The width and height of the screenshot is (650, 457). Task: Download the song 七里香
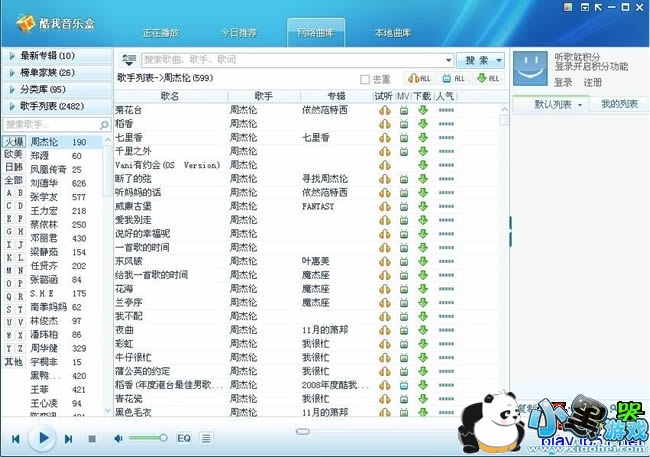(x=423, y=138)
